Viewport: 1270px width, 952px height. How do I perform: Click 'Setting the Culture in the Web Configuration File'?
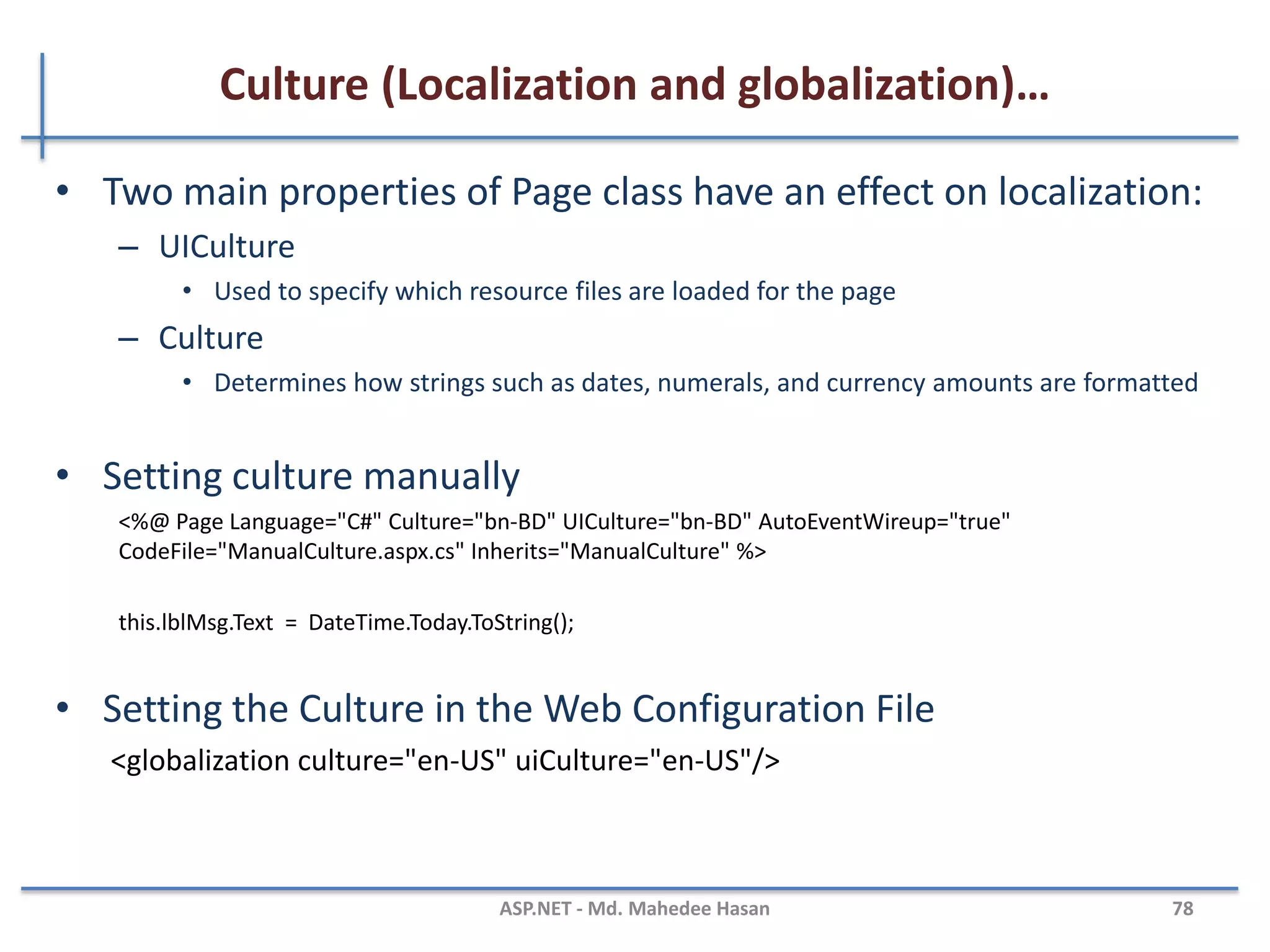[x=518, y=708]
